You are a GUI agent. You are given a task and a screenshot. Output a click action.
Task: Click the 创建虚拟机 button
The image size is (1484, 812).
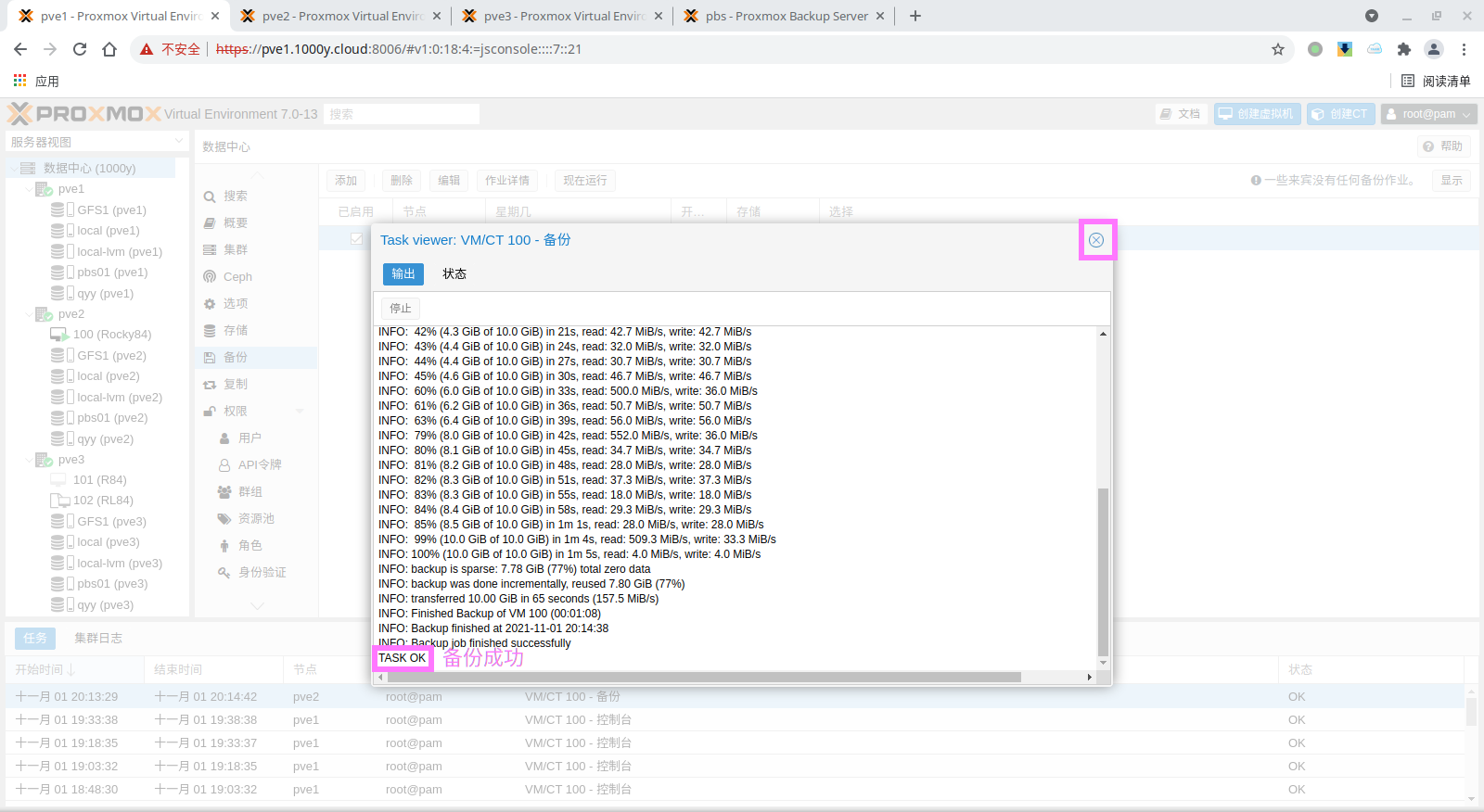1257,114
